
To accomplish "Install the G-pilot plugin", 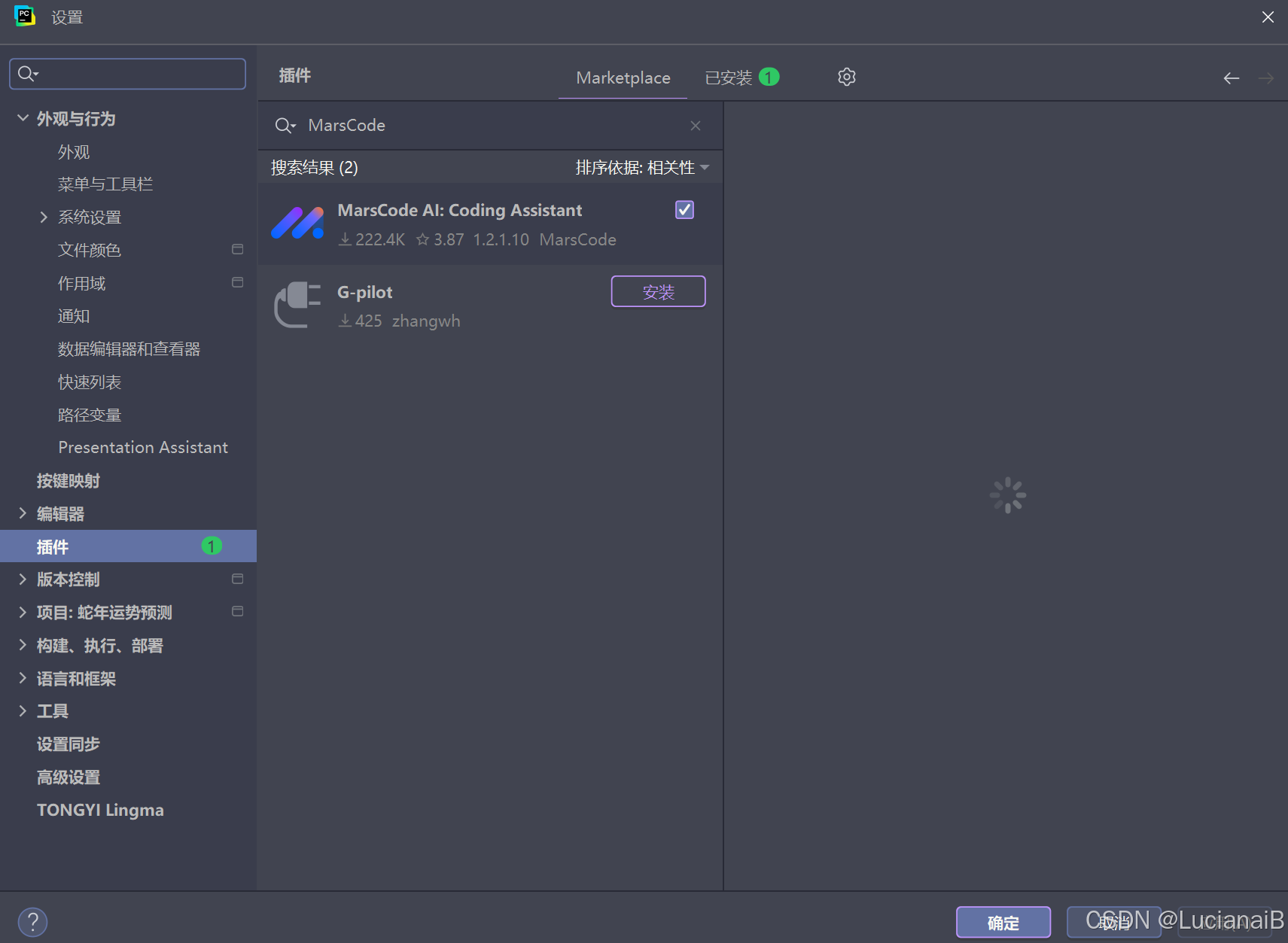I will (658, 291).
